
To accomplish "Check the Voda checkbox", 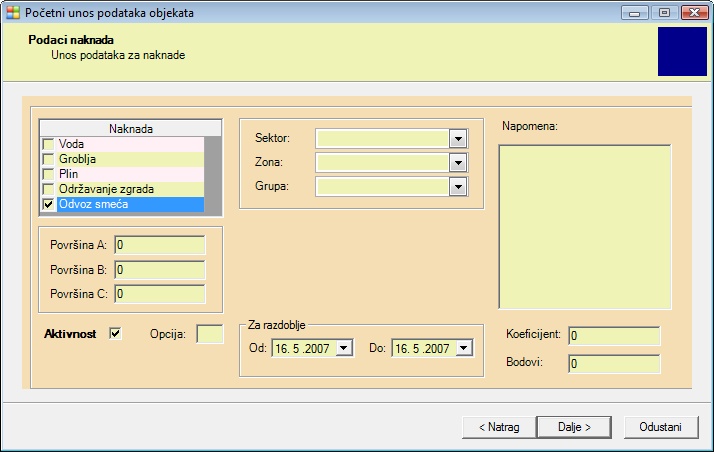I will pyautogui.click(x=48, y=144).
